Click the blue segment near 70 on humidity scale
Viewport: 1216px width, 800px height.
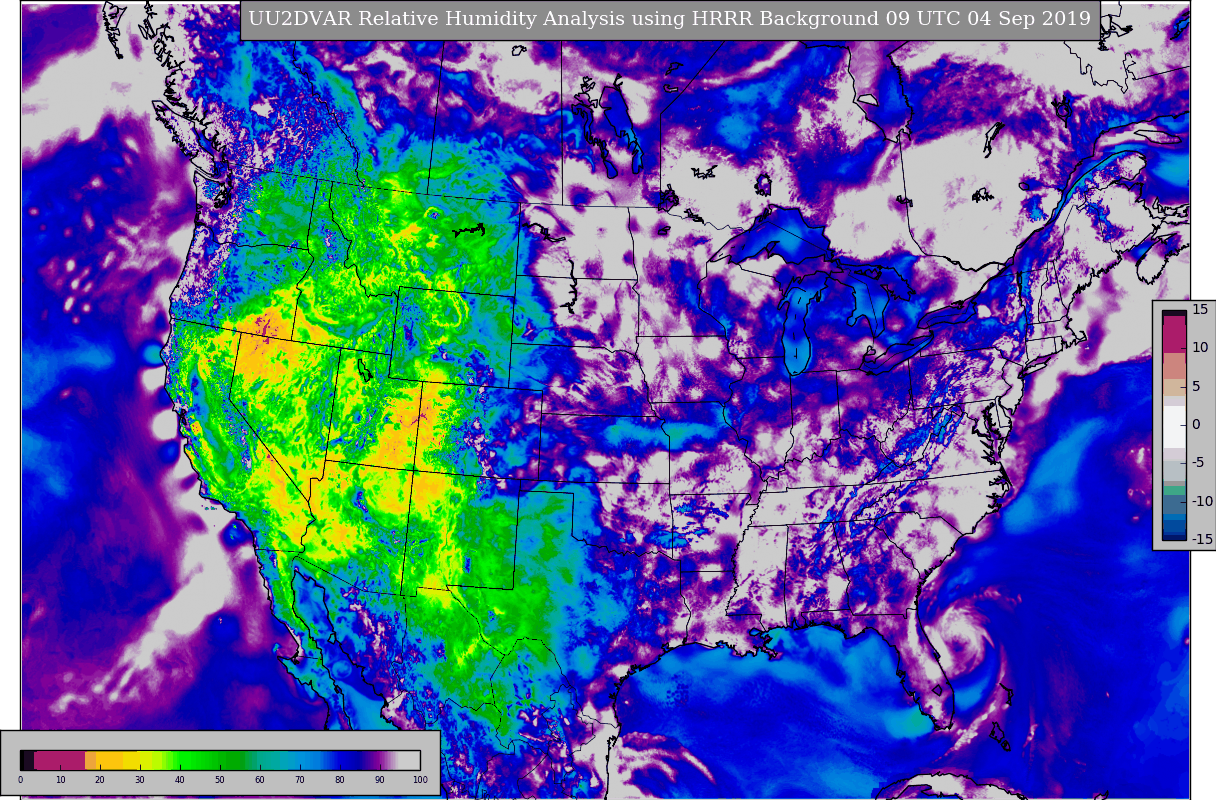tap(300, 760)
